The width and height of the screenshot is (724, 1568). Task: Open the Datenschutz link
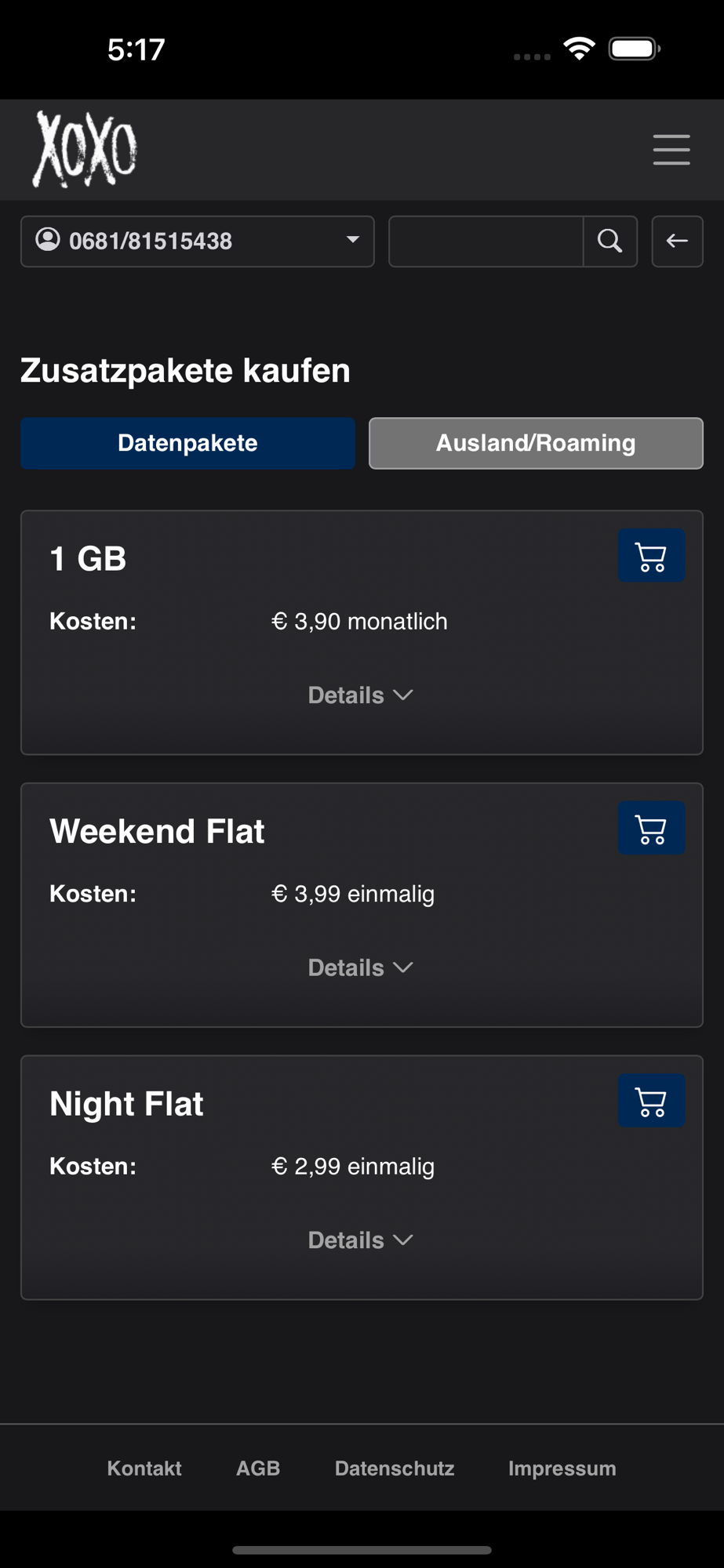(395, 1468)
